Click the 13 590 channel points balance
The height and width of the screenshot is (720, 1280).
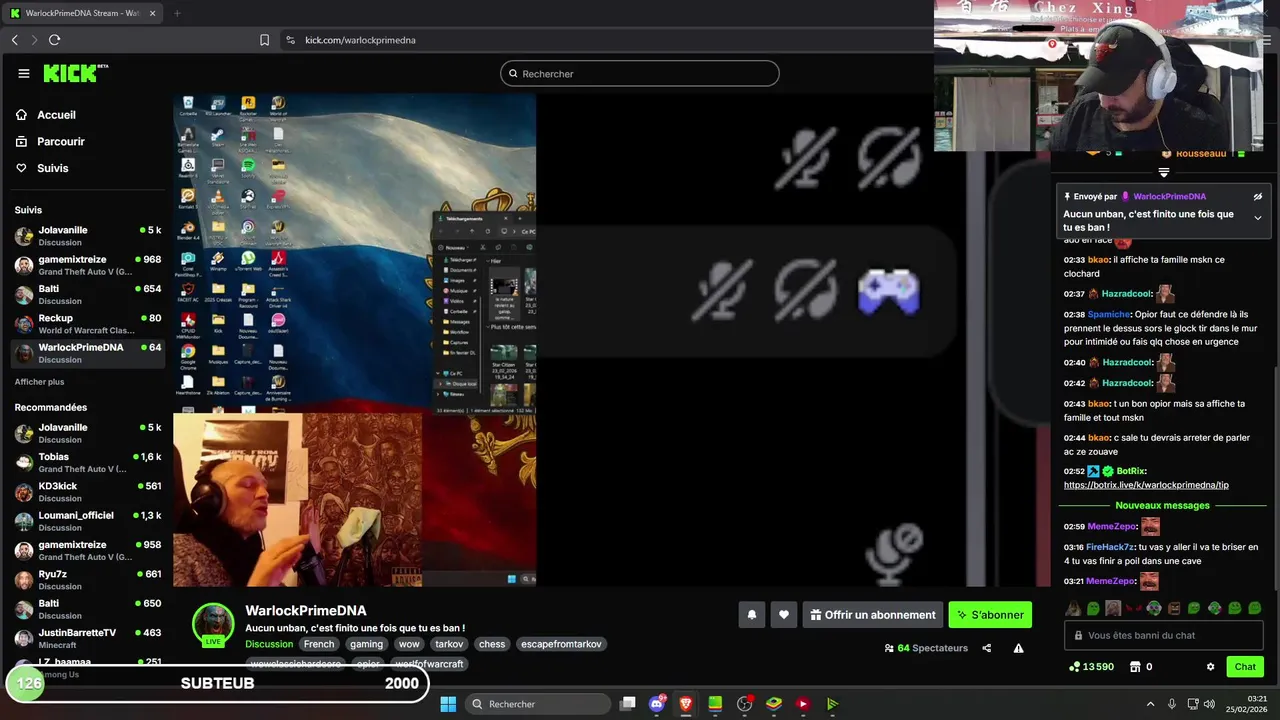1091,667
